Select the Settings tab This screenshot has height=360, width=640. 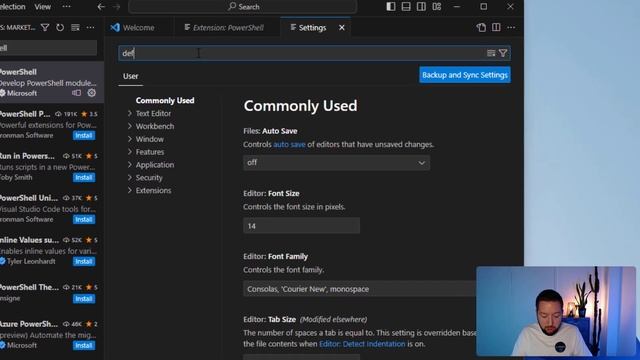pos(312,27)
